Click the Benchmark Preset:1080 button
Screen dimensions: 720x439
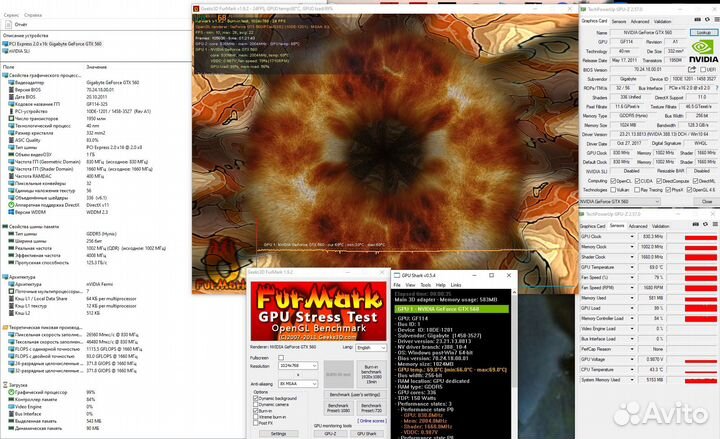(x=338, y=408)
